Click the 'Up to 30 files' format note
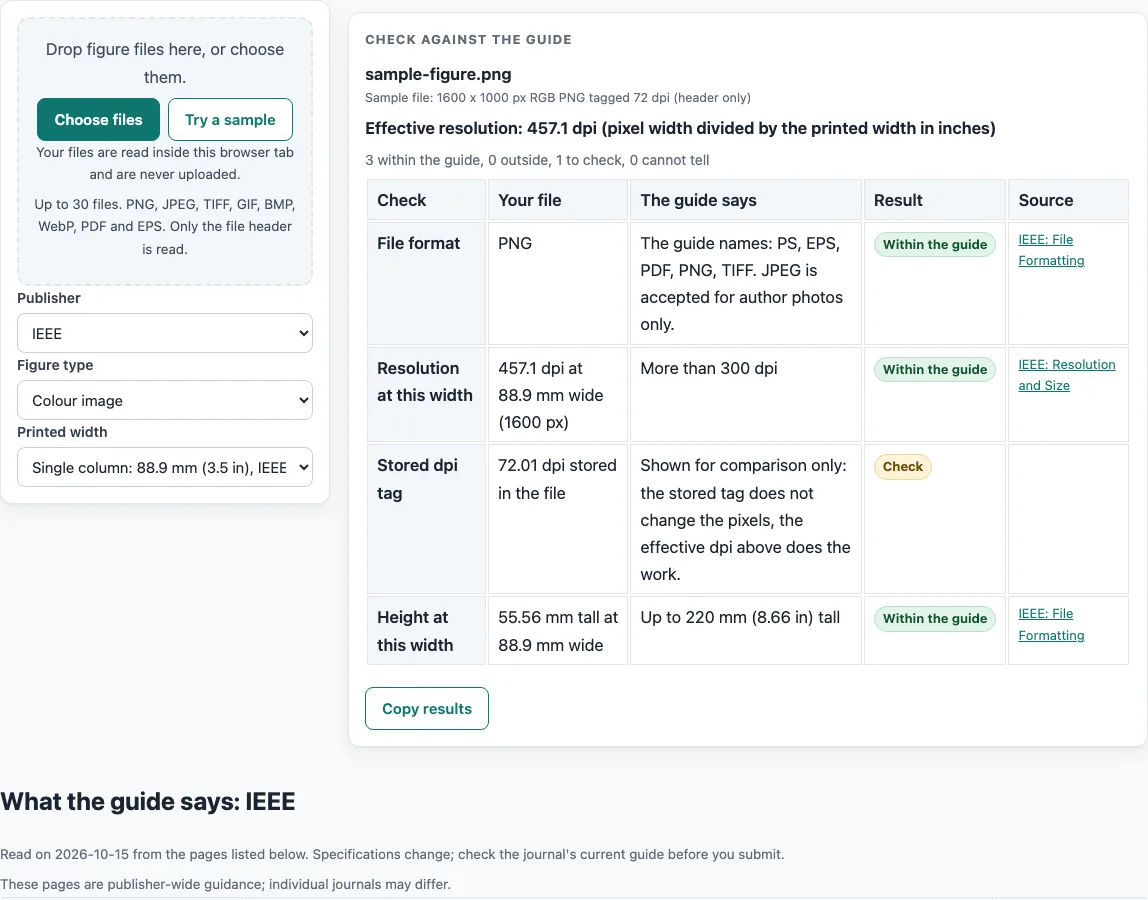 (165, 226)
